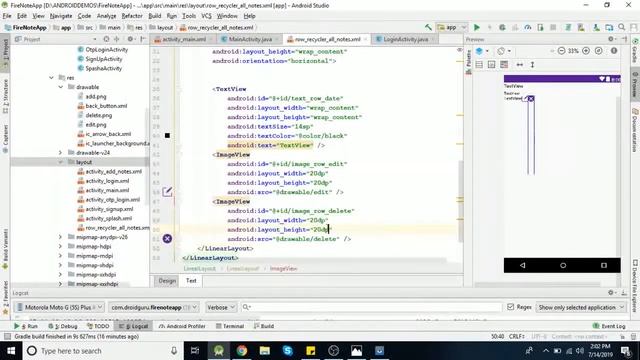Viewport: 640px width, 360px height.
Task: Expand the mipmap-anydpi-v26 folder
Action: (60, 237)
